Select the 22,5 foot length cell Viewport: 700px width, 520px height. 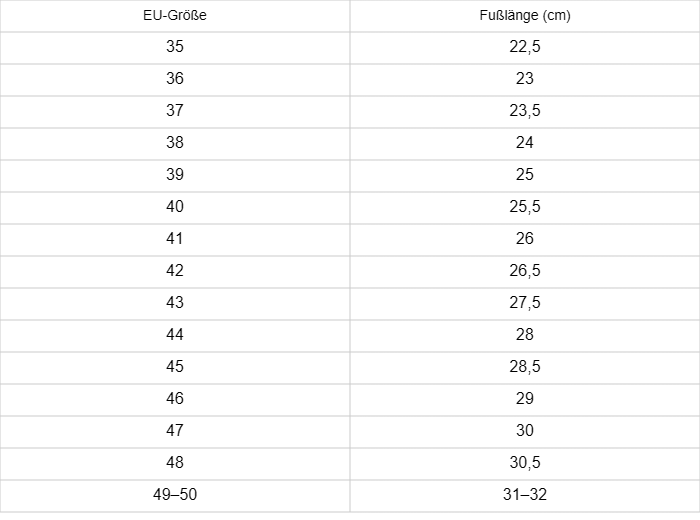coord(525,47)
